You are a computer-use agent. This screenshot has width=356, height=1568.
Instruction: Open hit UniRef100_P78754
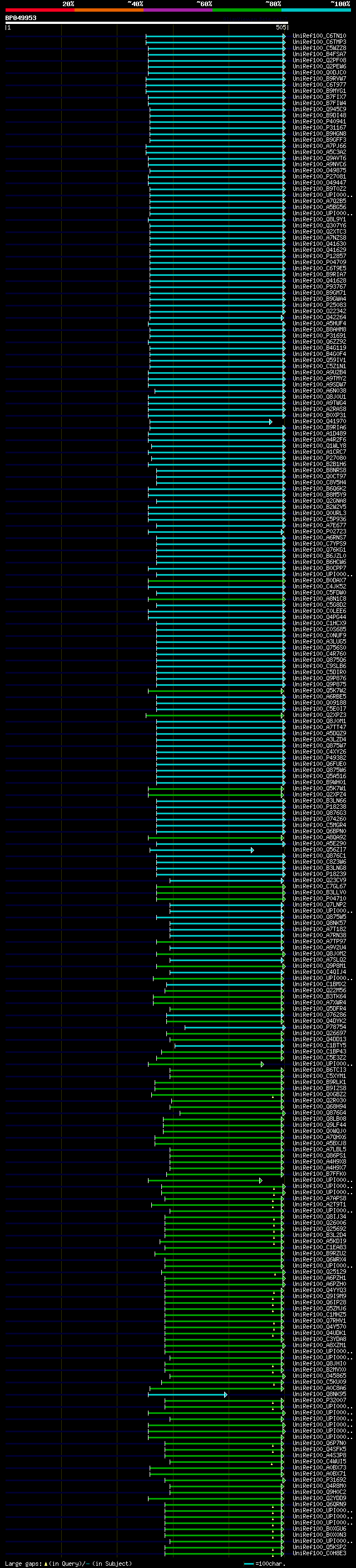pos(319,1027)
